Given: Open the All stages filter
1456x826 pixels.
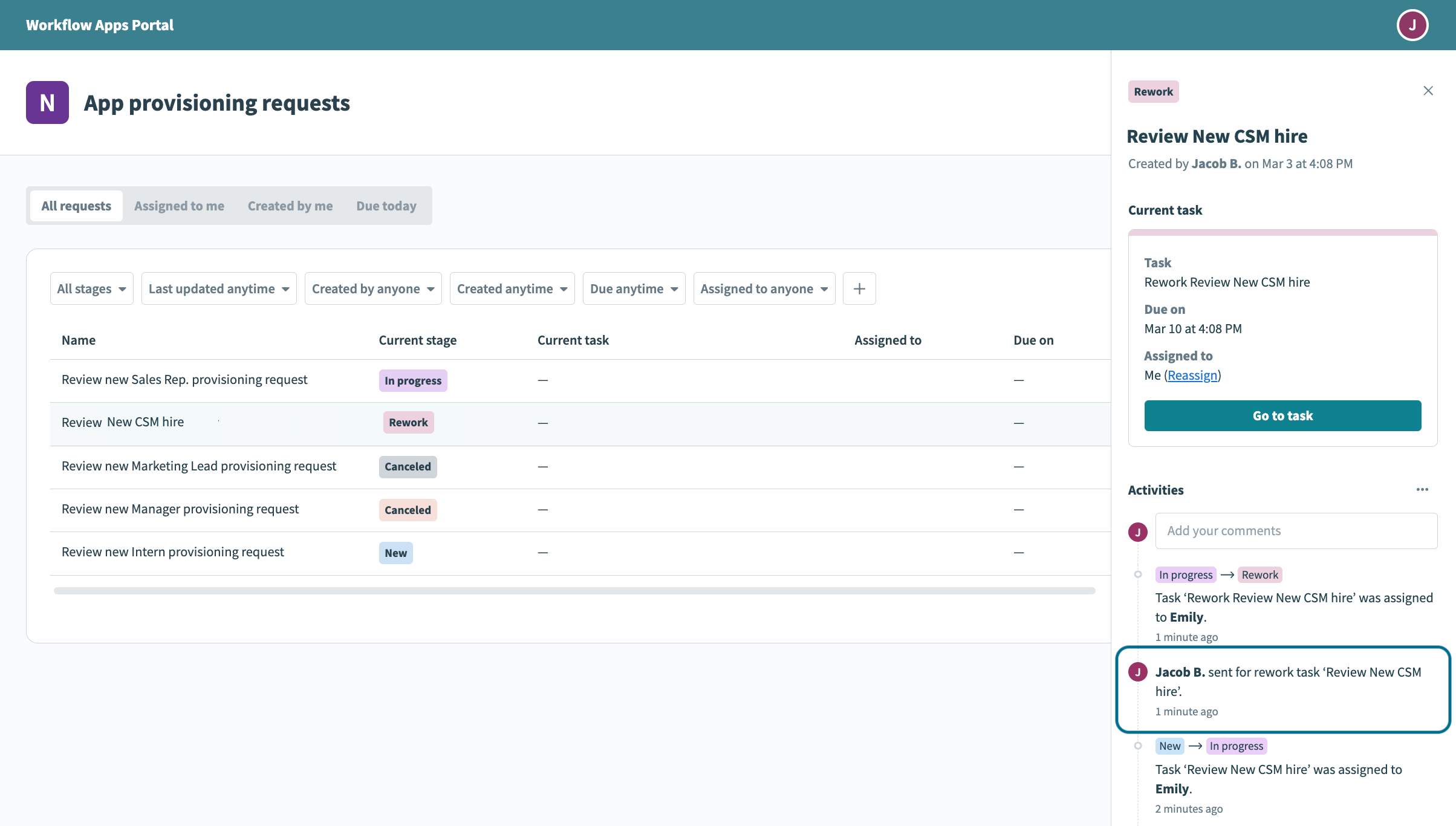Looking at the screenshot, I should coord(91,288).
